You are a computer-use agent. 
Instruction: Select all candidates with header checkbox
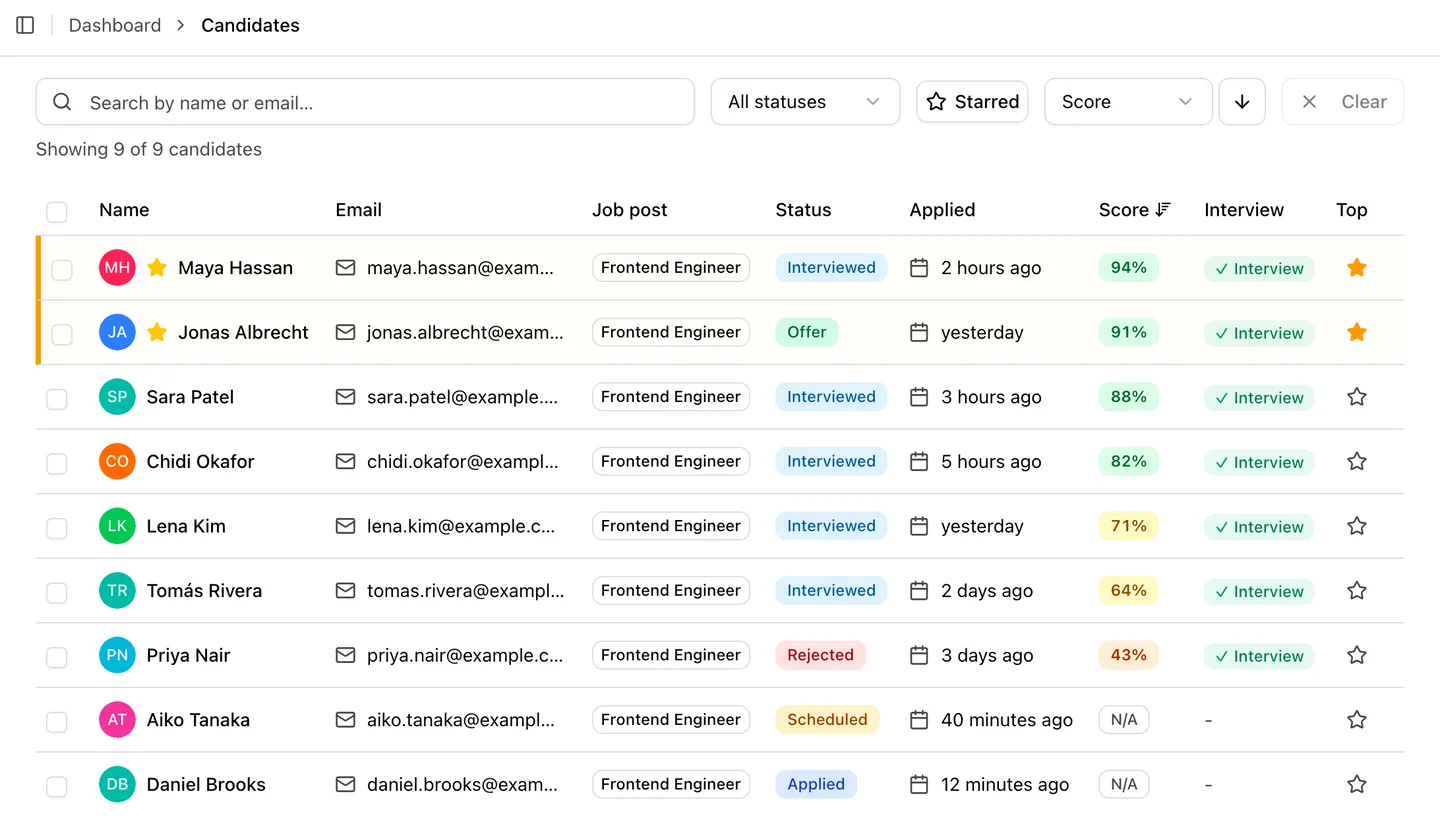pos(57,212)
